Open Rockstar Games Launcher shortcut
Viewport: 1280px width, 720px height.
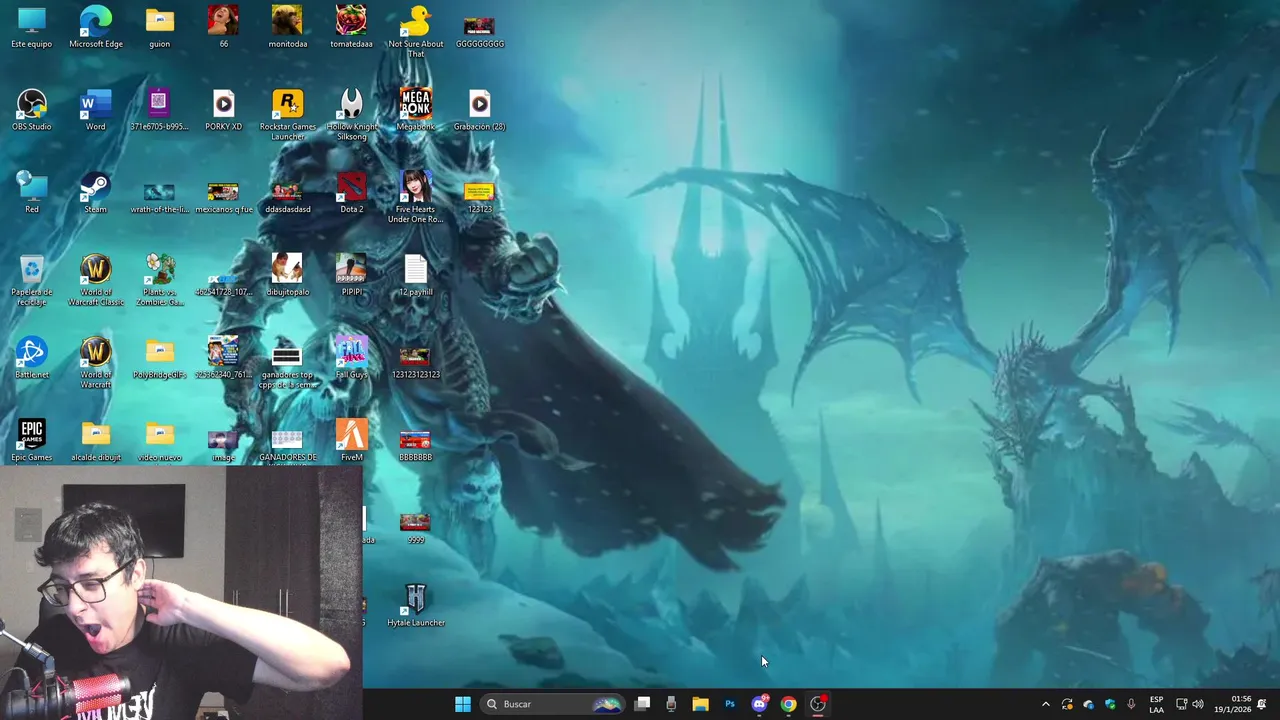click(x=287, y=114)
